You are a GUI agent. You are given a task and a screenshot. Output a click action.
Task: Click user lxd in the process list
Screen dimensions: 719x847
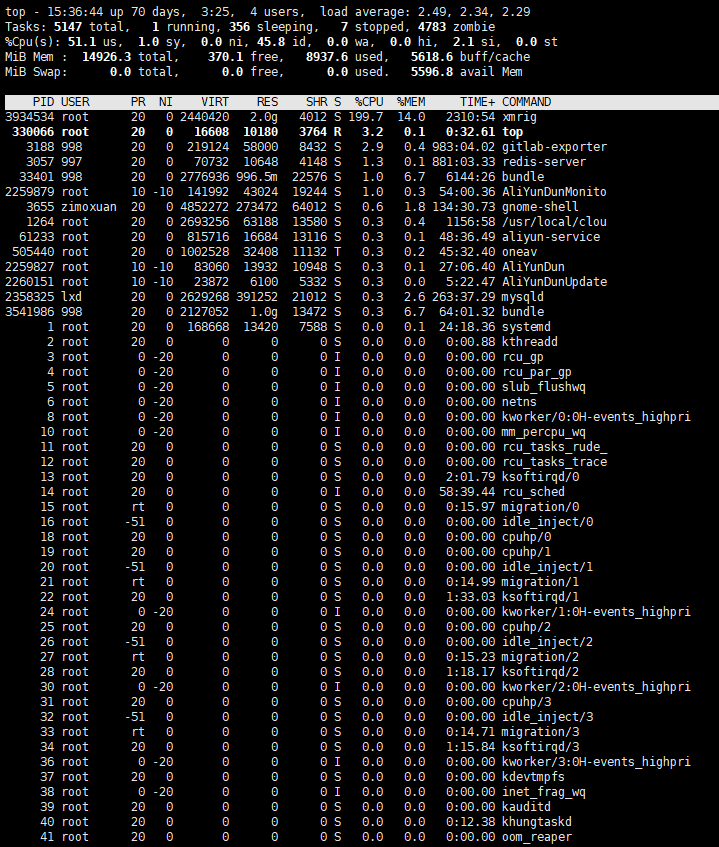coord(71,297)
